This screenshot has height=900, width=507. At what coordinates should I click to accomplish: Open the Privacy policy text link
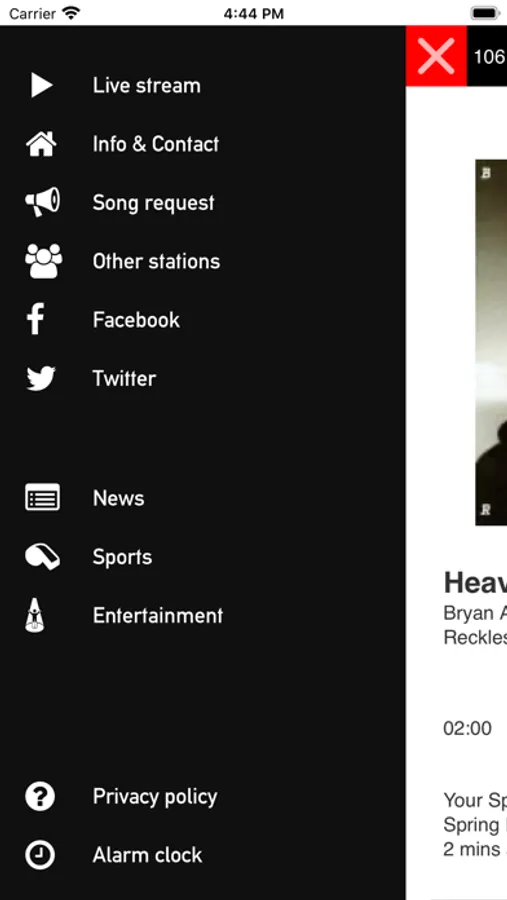coord(155,797)
